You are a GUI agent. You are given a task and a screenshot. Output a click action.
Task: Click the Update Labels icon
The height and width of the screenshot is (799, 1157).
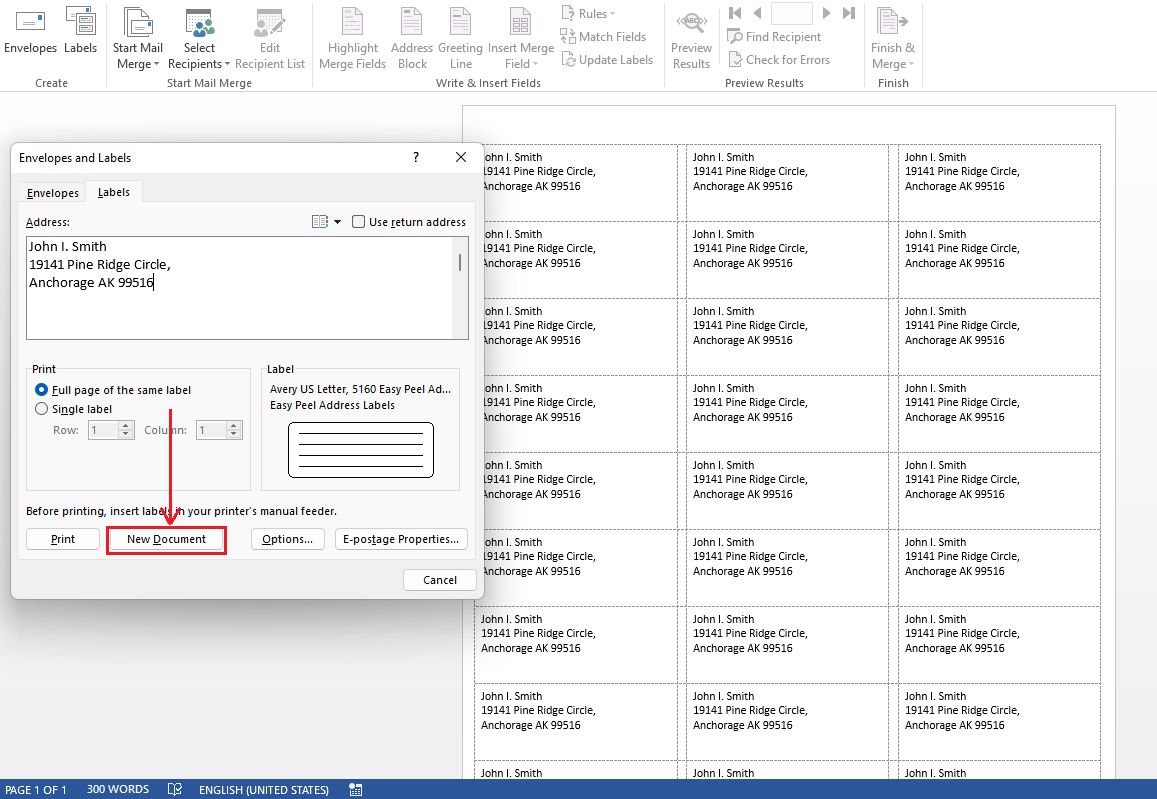pos(607,59)
